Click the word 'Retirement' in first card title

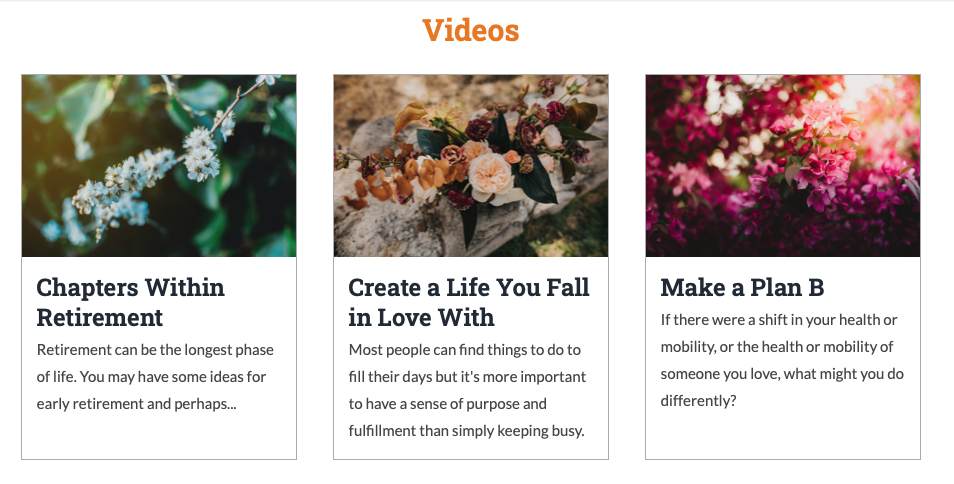point(100,317)
